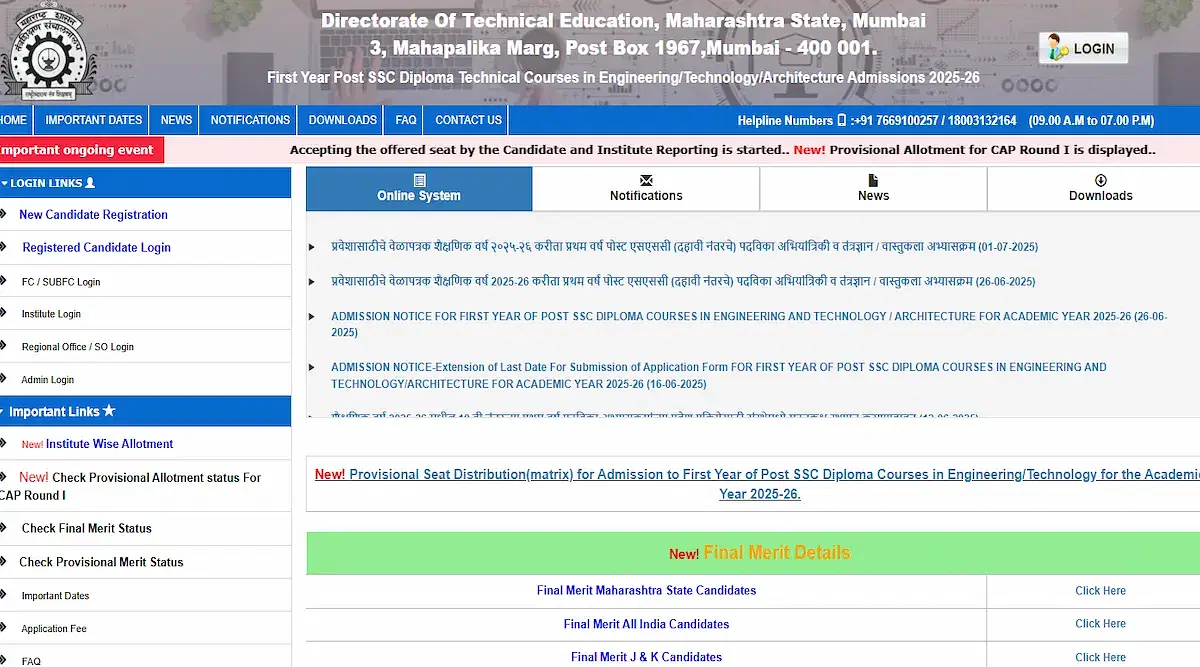The height and width of the screenshot is (667, 1200).
Task: Switch to the Notifications tab
Action: click(646, 189)
